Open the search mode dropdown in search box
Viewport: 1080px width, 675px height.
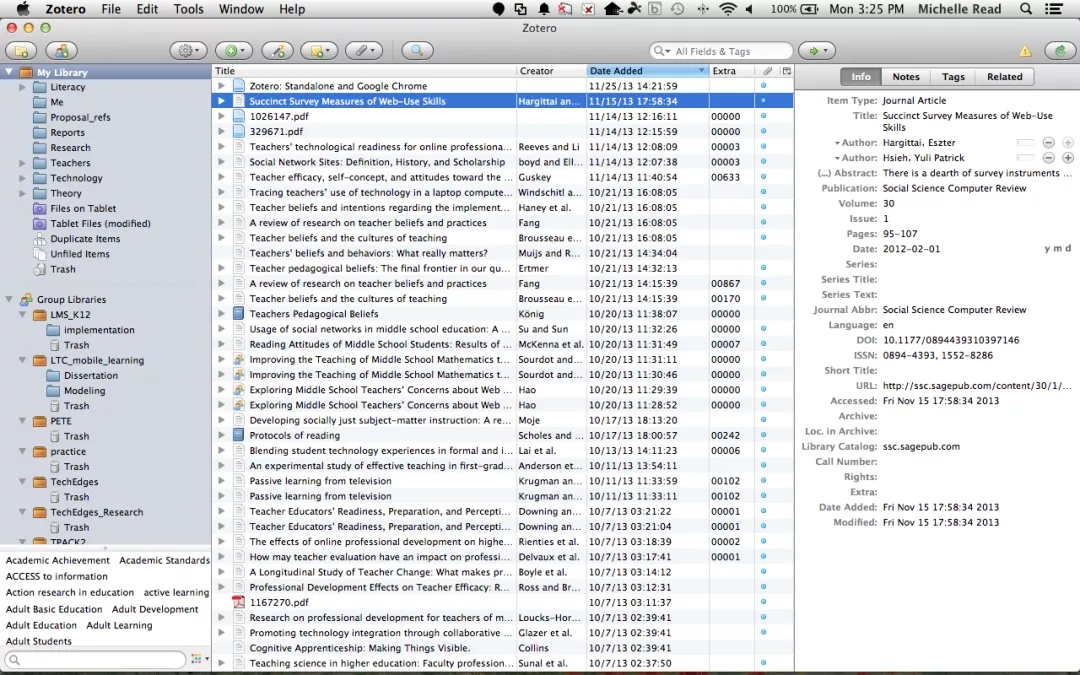click(662, 51)
